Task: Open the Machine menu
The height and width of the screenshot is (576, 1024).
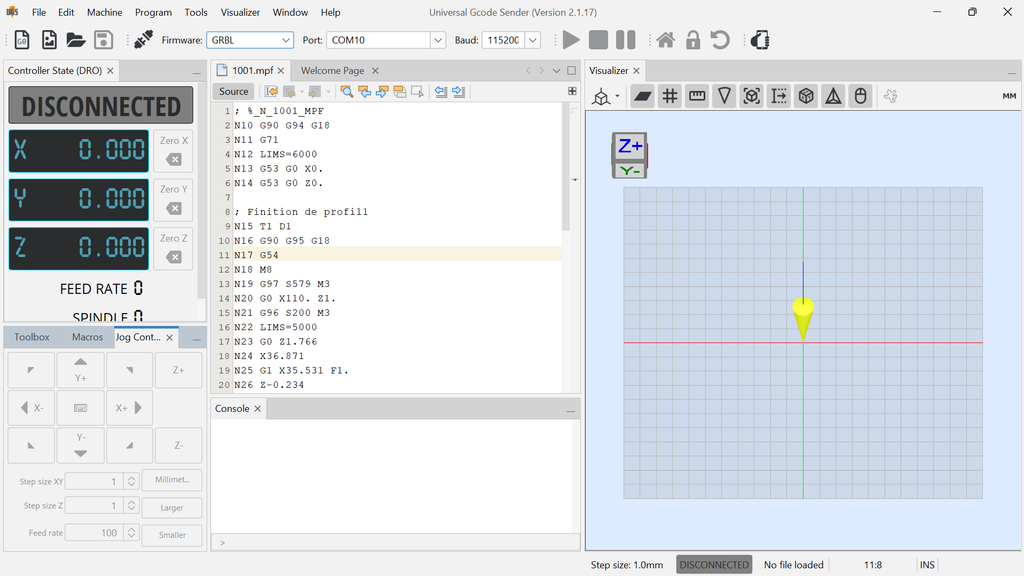Action: click(104, 12)
